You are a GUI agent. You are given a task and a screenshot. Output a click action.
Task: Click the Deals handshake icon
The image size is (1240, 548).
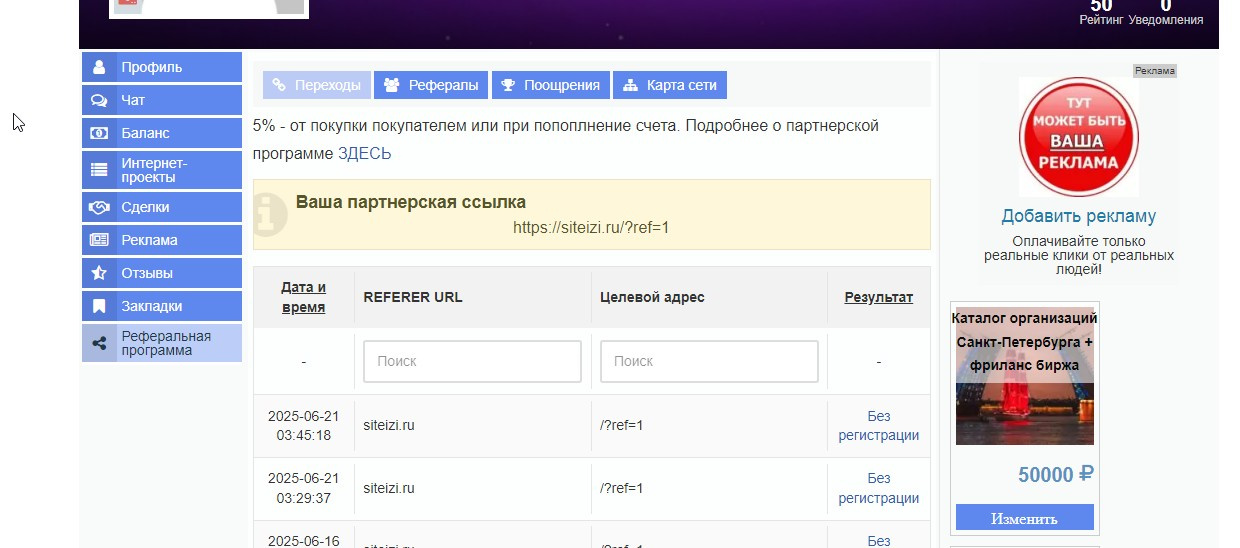click(x=99, y=208)
